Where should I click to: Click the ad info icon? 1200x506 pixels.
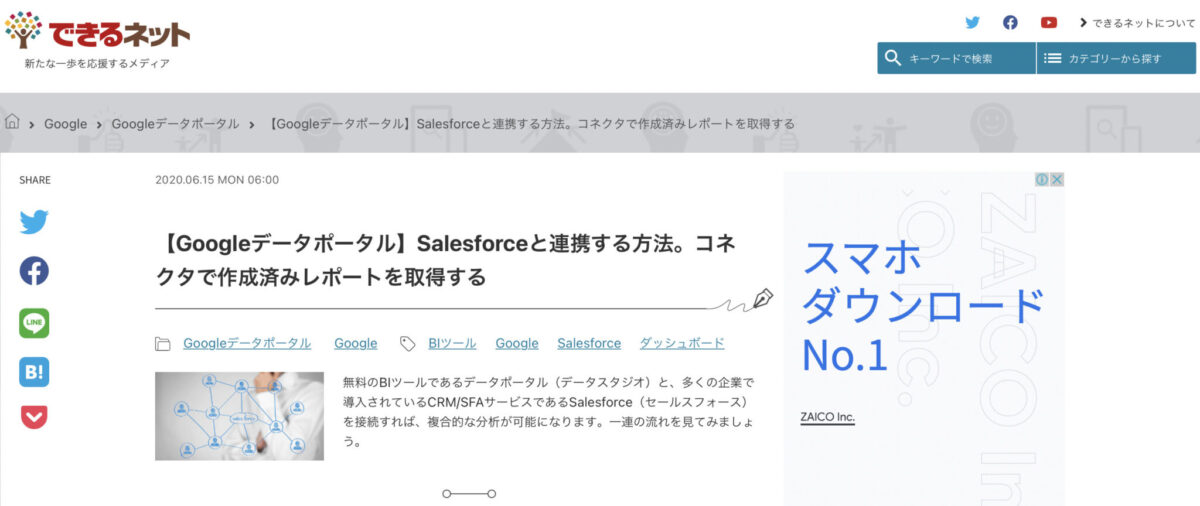click(x=1041, y=180)
